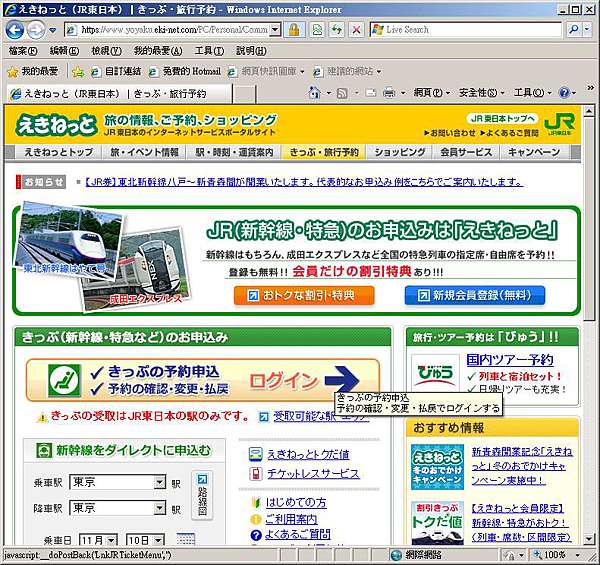Click the えきねっと site logo
The width and height of the screenshot is (600, 565).
(x=56, y=125)
